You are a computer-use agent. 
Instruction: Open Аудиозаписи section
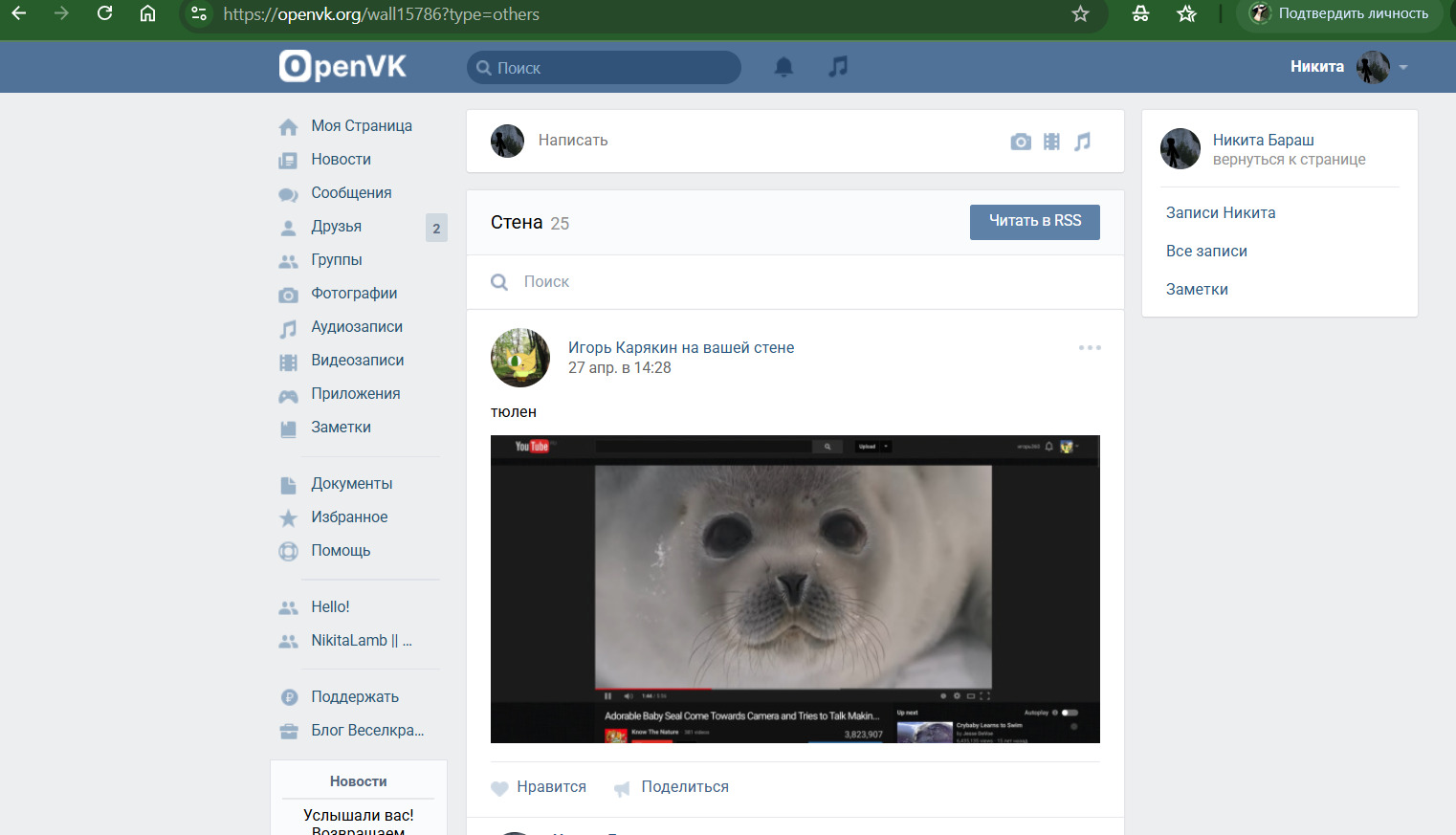[x=357, y=326]
